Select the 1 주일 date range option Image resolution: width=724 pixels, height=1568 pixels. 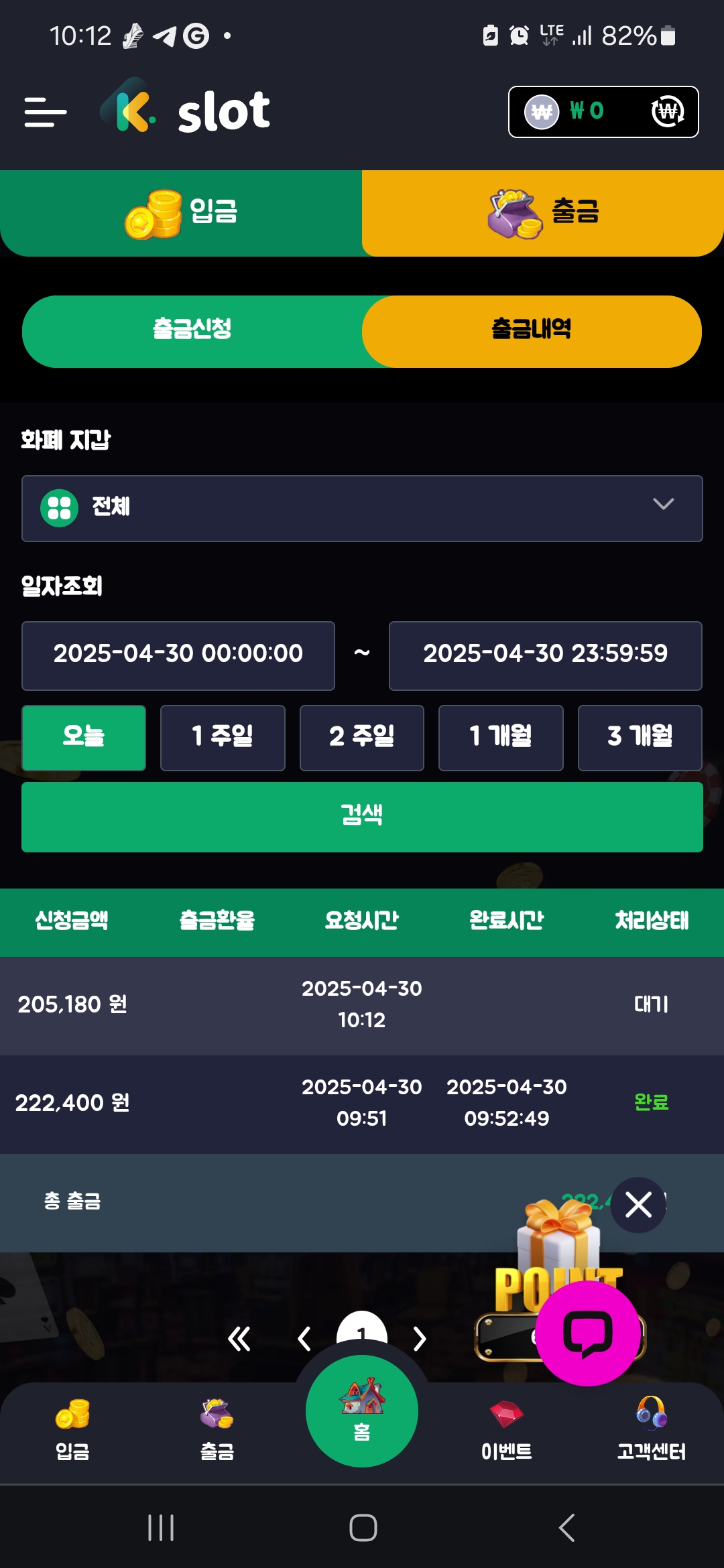[x=223, y=737]
